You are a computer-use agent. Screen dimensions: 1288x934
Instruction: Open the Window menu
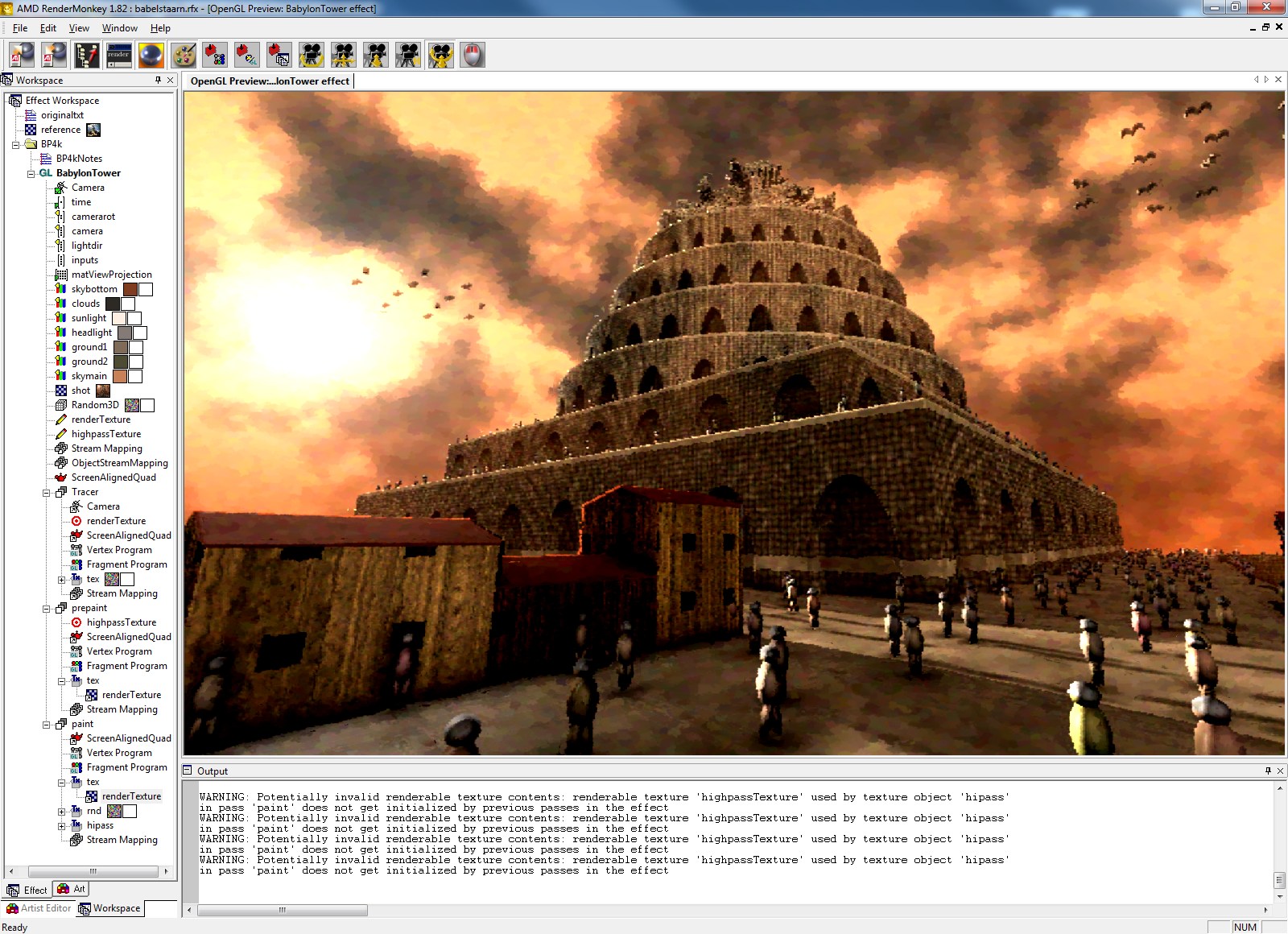119,27
